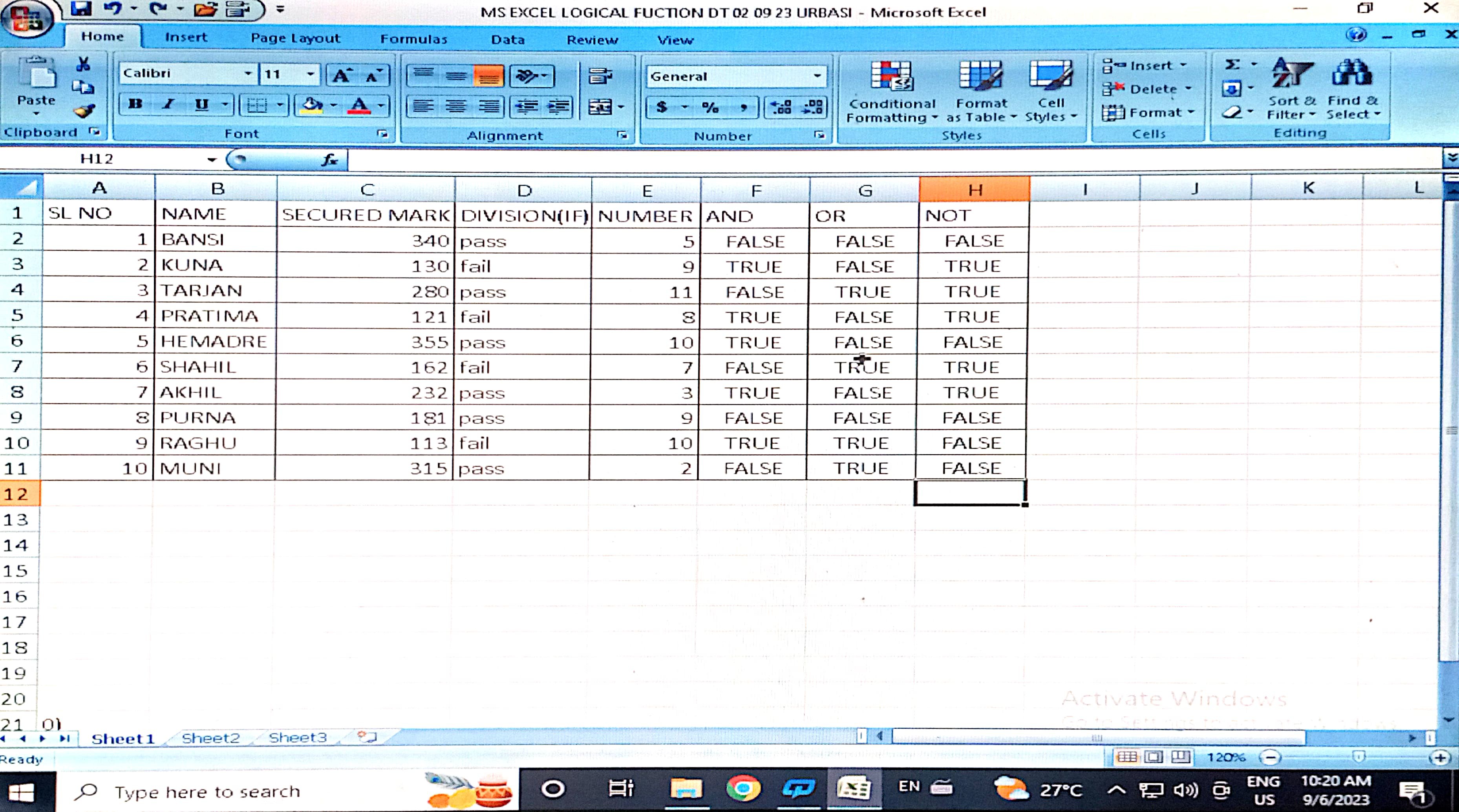
Task: Switch to Page Layout view button
Action: [1154, 757]
